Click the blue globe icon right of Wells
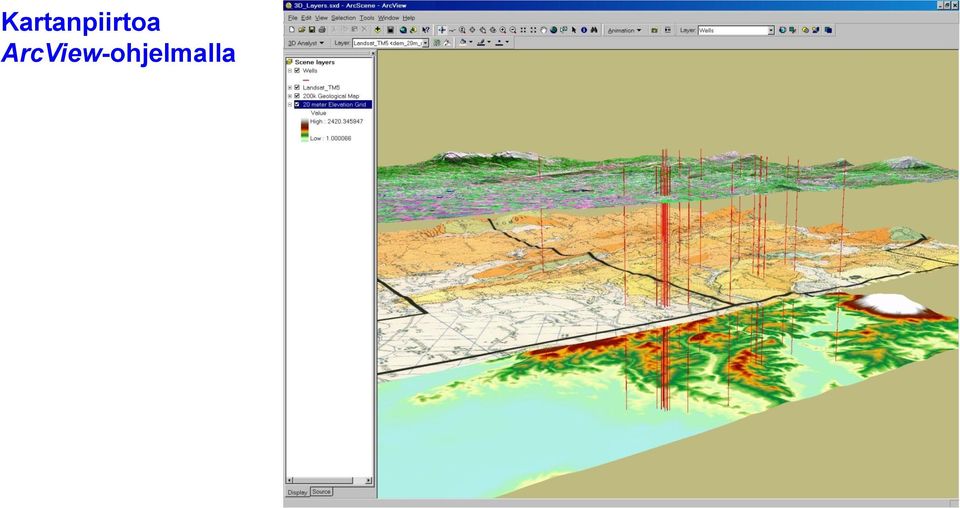 [x=782, y=29]
